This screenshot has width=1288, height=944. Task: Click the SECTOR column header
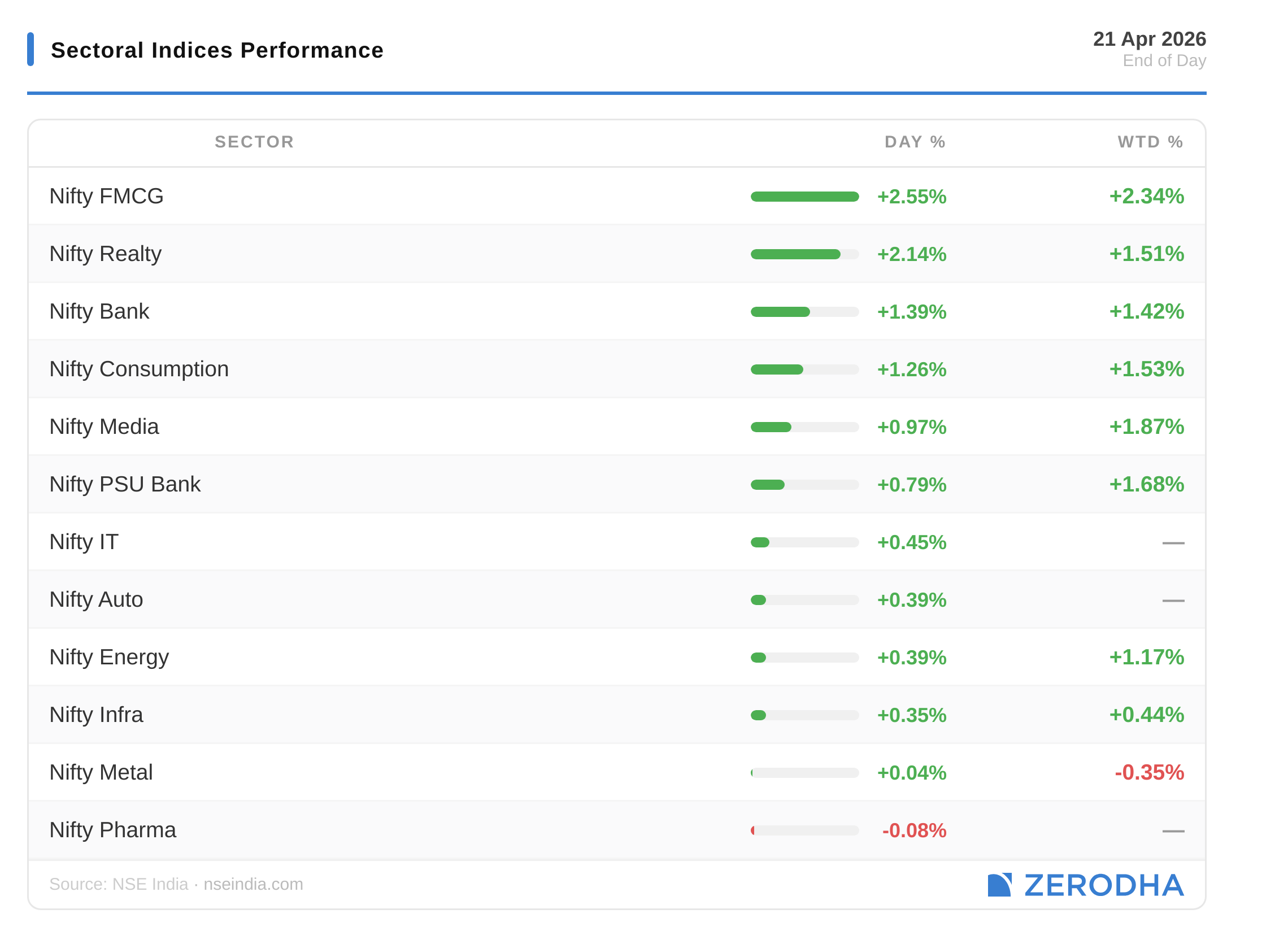(x=254, y=142)
